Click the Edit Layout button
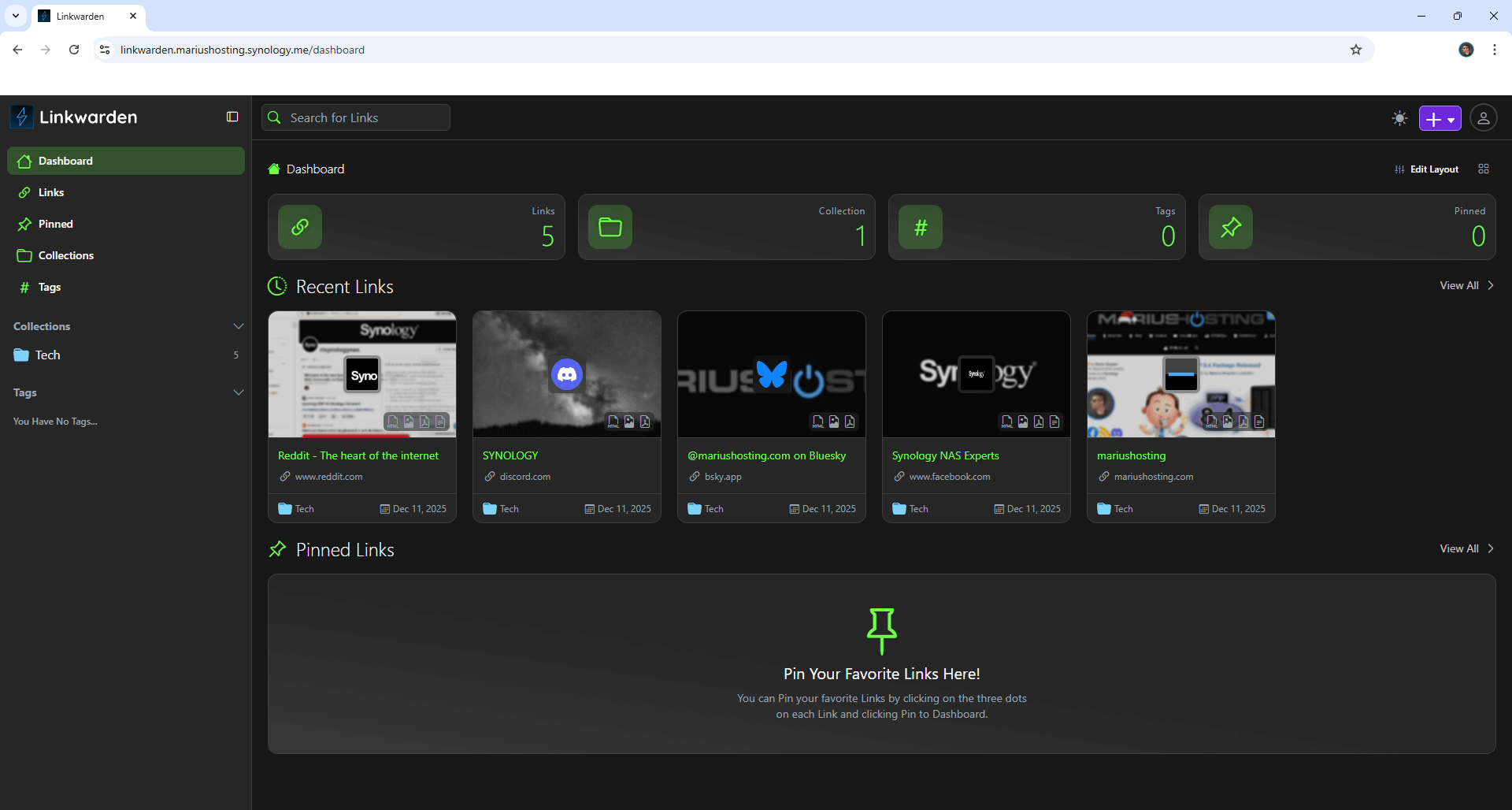The image size is (1512, 810). [1427, 169]
